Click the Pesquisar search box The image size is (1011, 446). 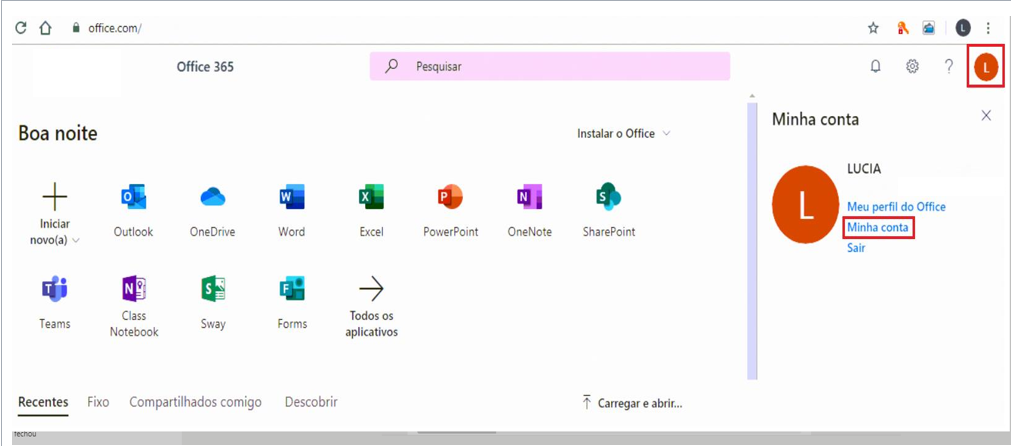549,66
